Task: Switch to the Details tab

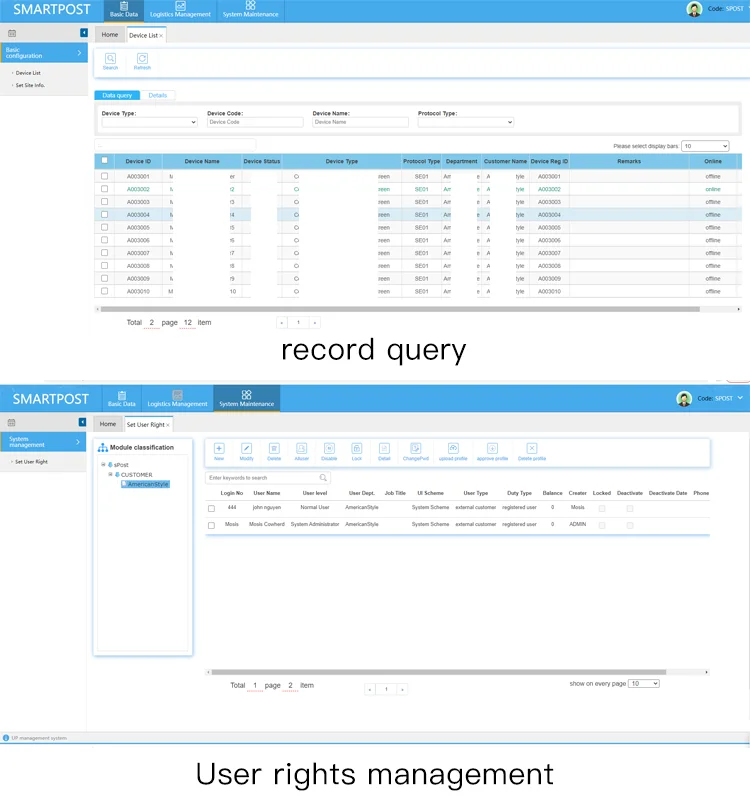Action: click(158, 95)
